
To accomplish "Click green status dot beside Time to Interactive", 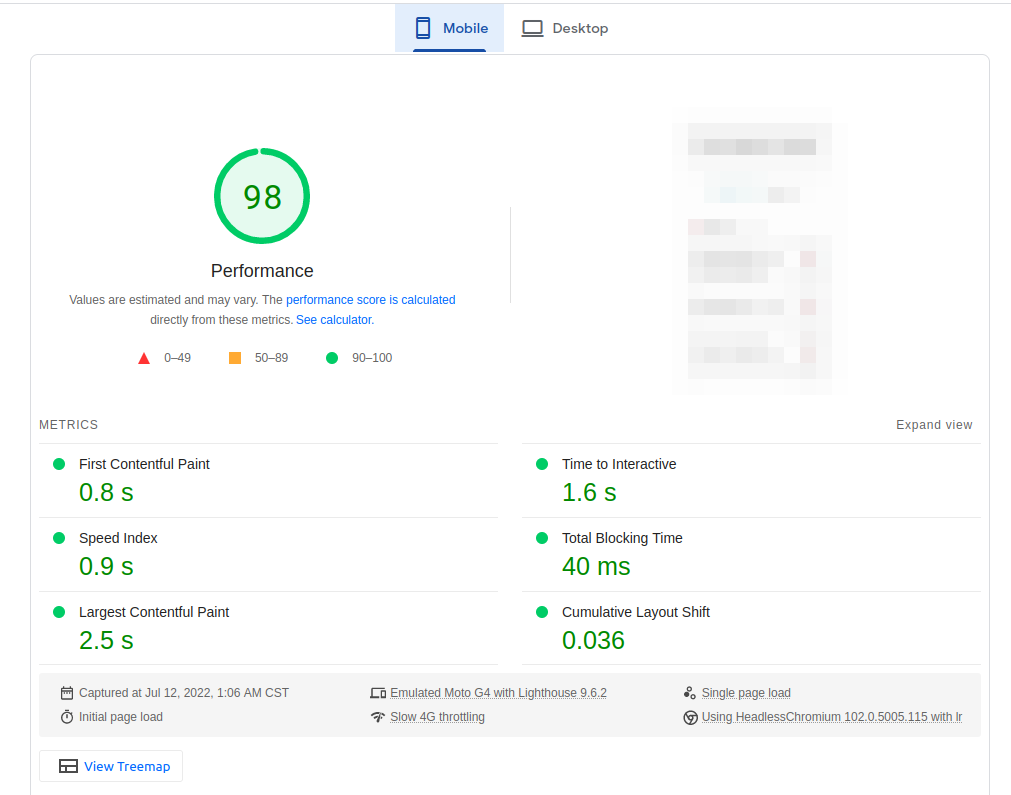I will click(x=542, y=464).
